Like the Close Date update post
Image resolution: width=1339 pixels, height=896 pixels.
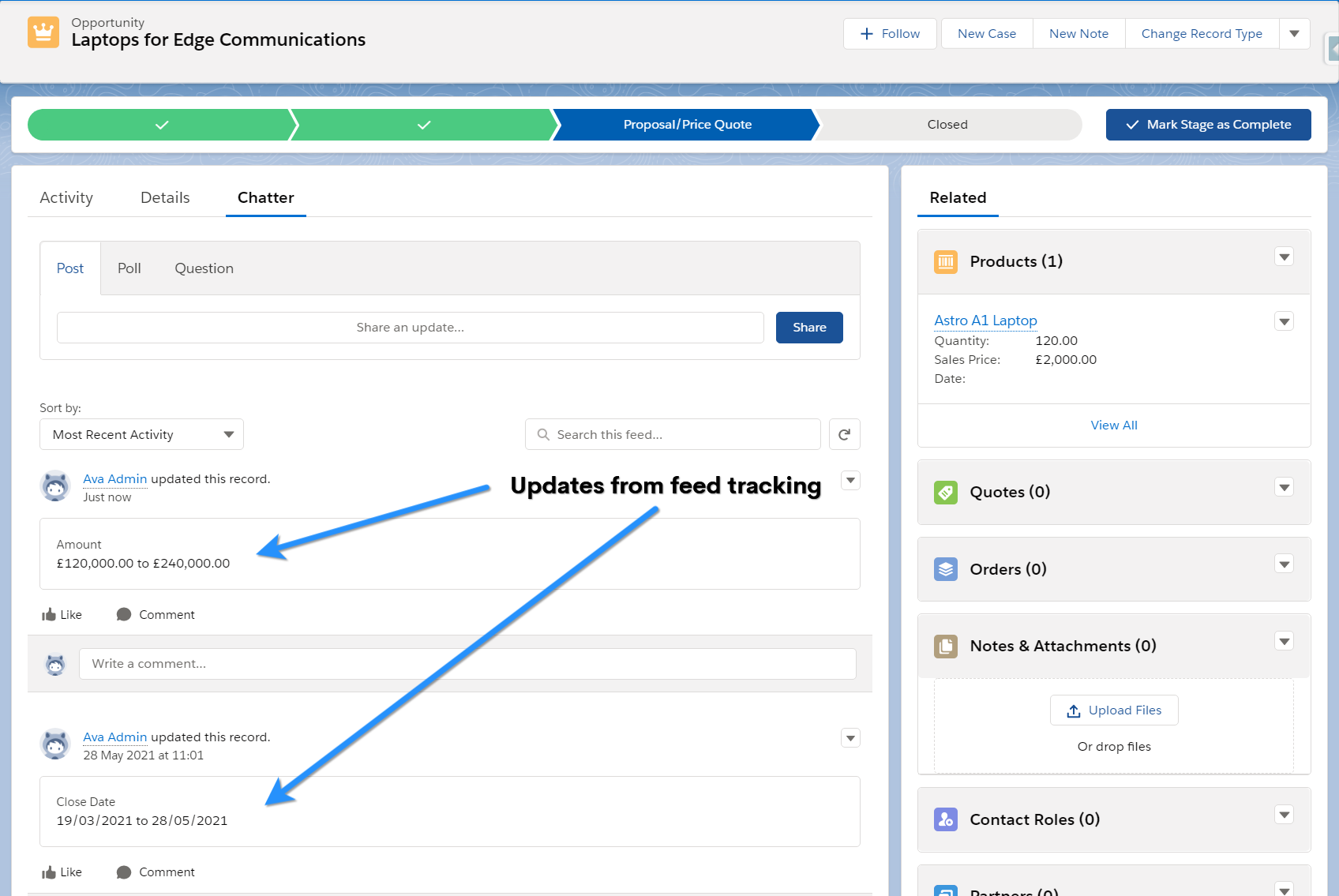[62, 872]
